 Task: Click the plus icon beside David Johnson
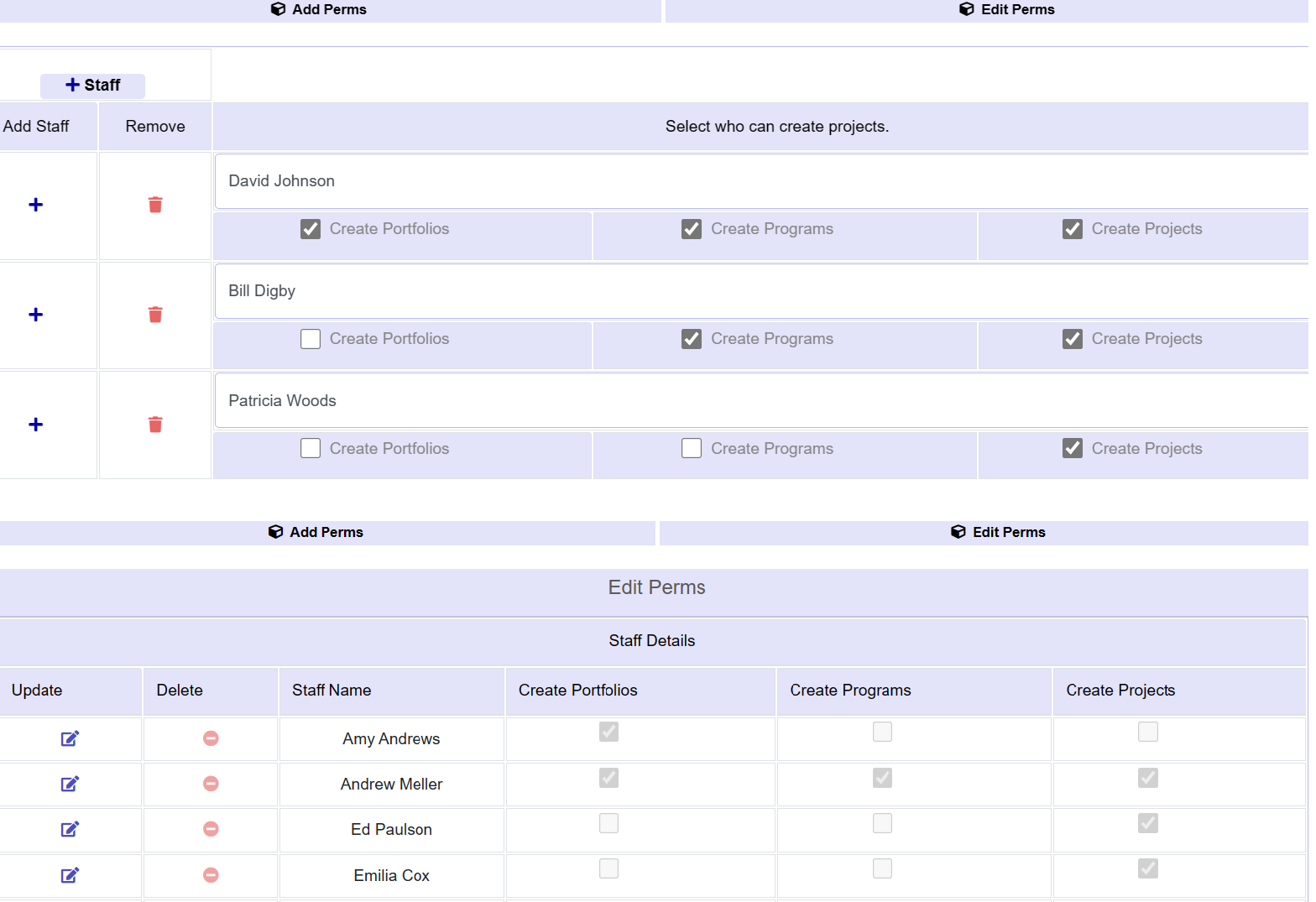pos(35,205)
